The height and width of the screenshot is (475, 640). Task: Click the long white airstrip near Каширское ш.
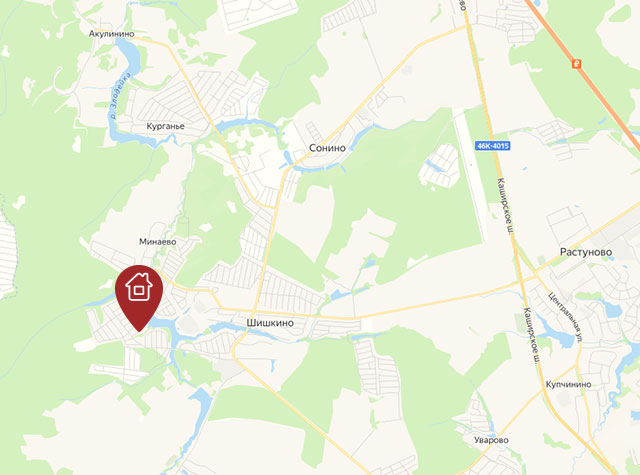[x=470, y=175]
